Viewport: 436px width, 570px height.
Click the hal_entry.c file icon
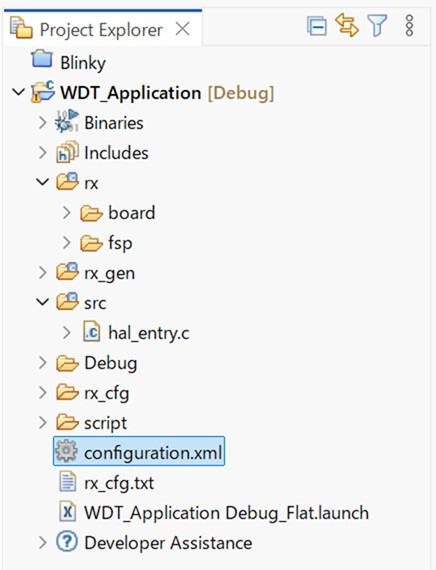[91, 331]
